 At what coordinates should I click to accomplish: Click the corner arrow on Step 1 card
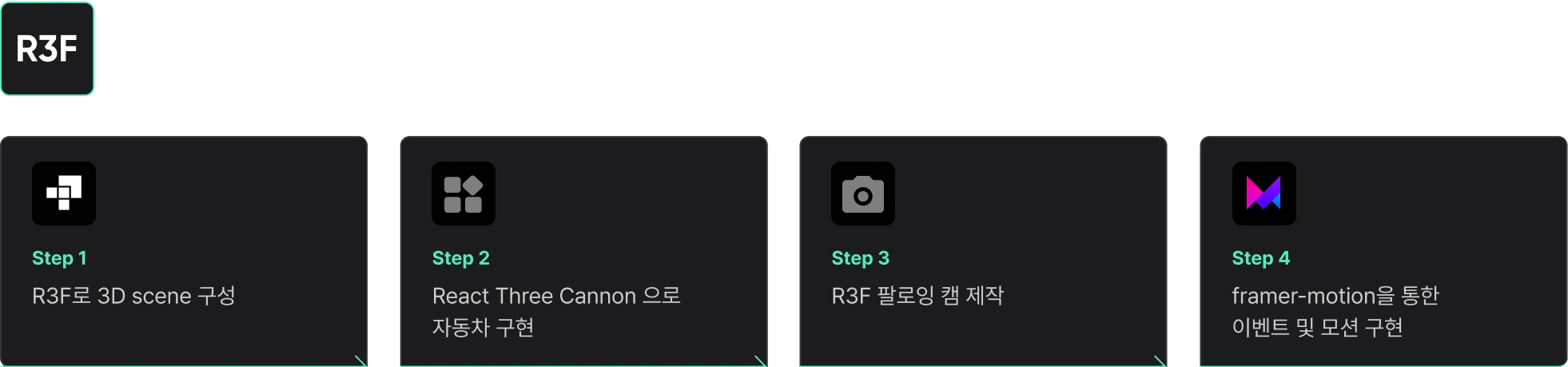pyautogui.click(x=360, y=361)
